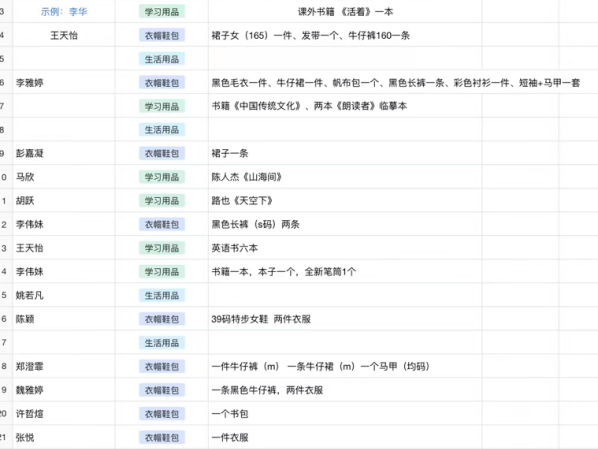Open 衣帽鞋包 tag in the 郑滢霏 row

click(x=162, y=366)
